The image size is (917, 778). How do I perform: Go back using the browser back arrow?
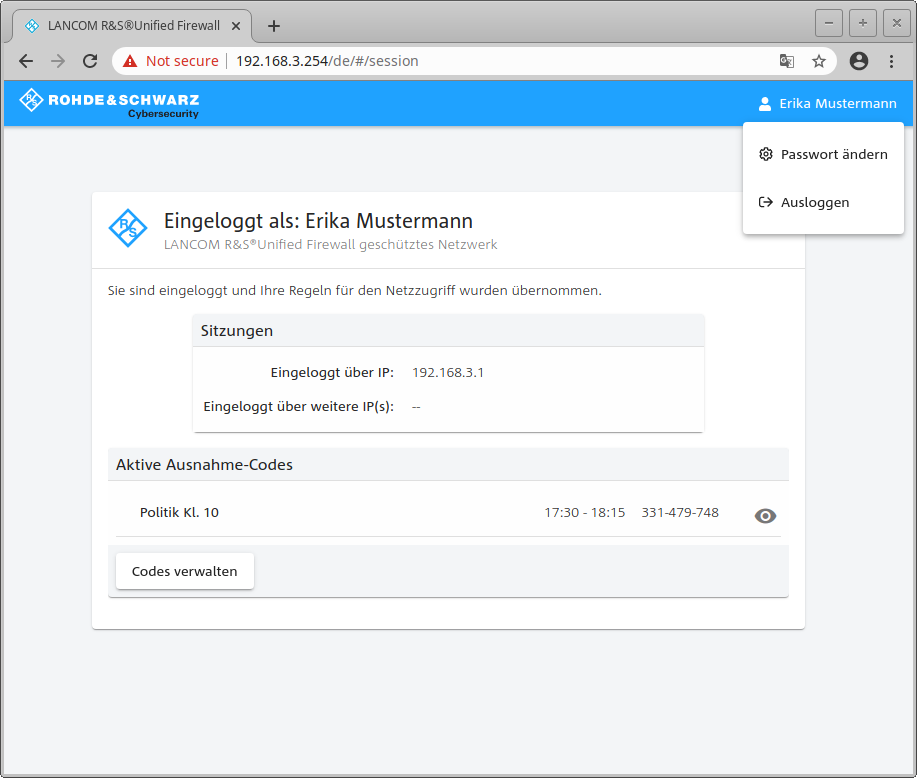(26, 61)
